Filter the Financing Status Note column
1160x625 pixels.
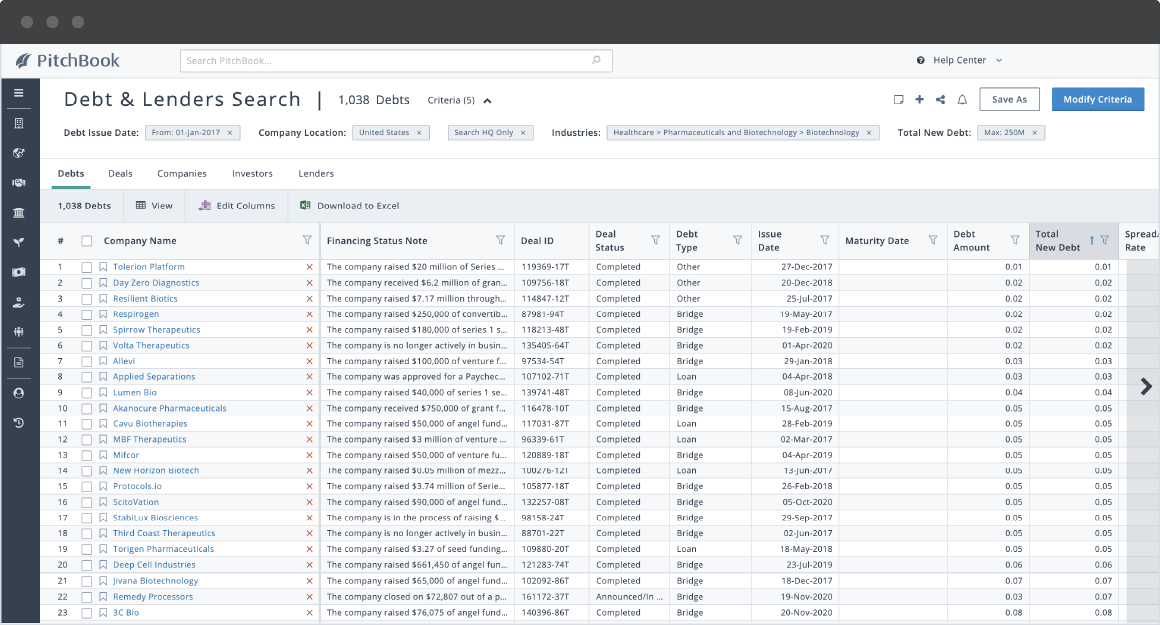[x=500, y=240]
